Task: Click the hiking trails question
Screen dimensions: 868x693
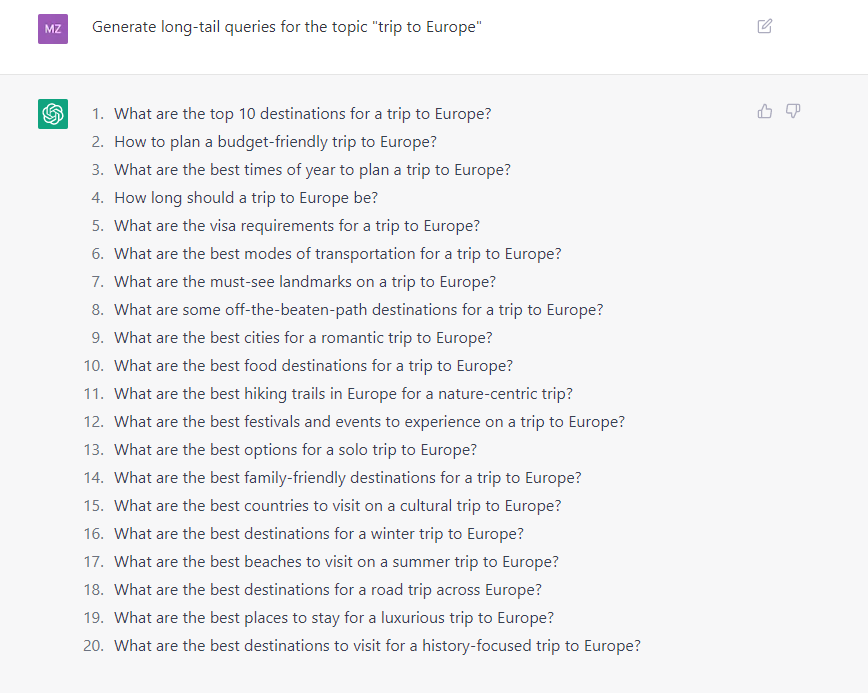Action: pyautogui.click(x=343, y=394)
